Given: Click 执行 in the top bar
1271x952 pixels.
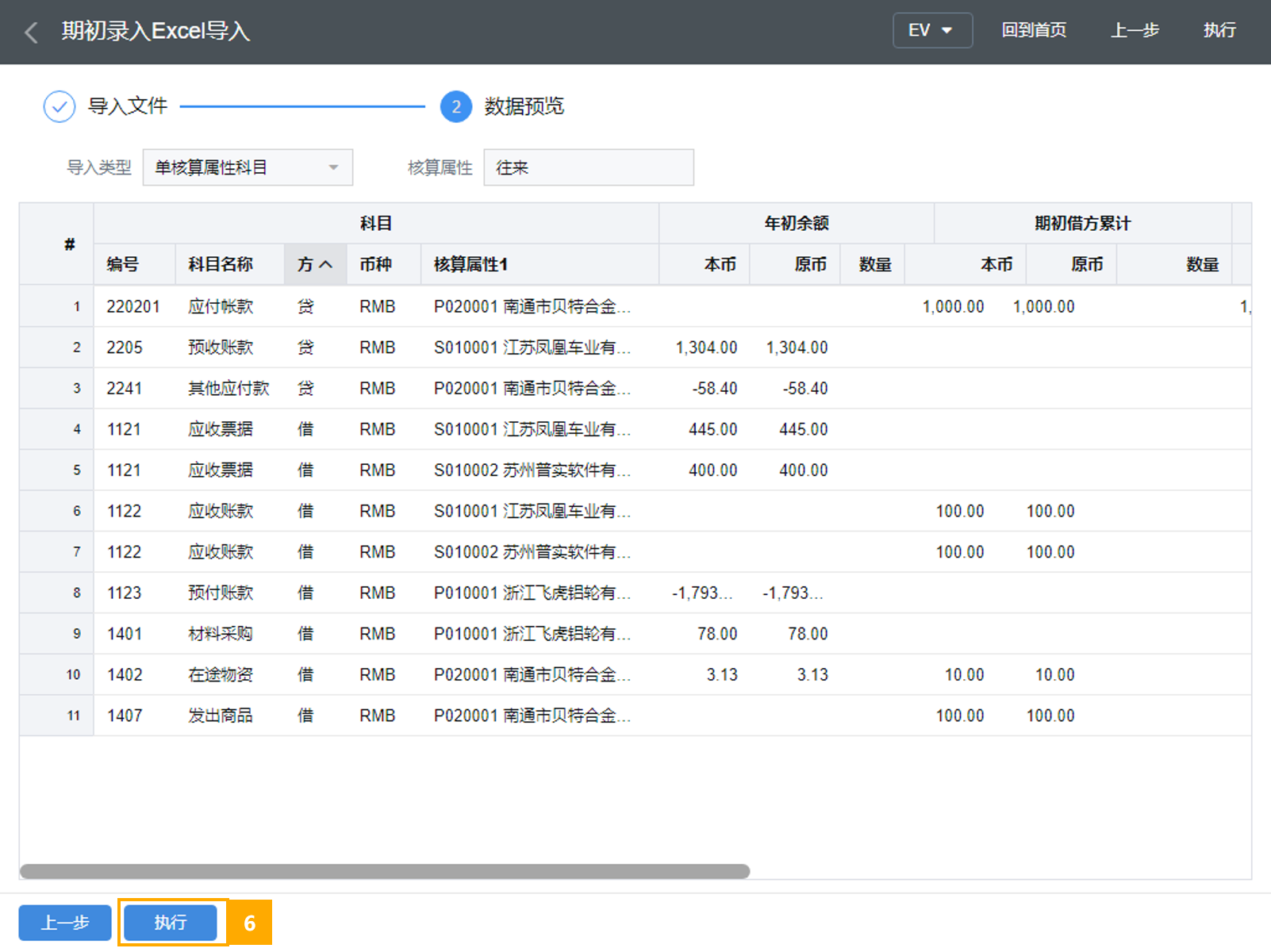Looking at the screenshot, I should pos(1219,31).
